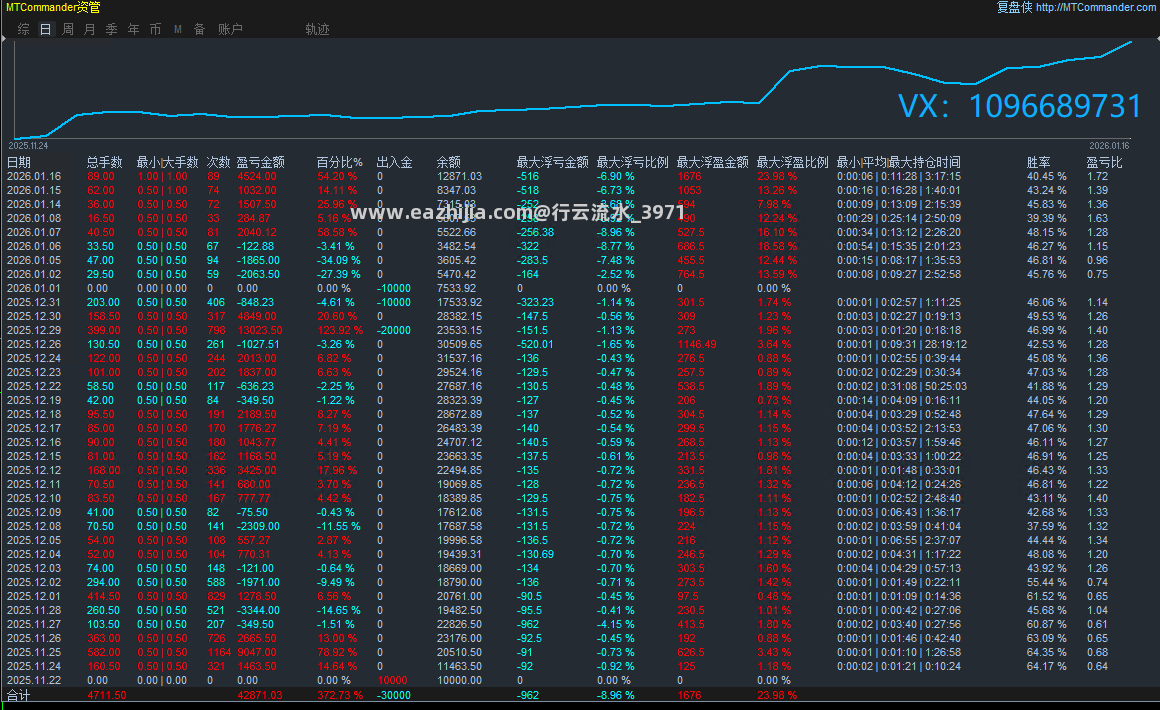Select the 2026.01.05 date cell
1160x710 pixels.
[x=34, y=260]
